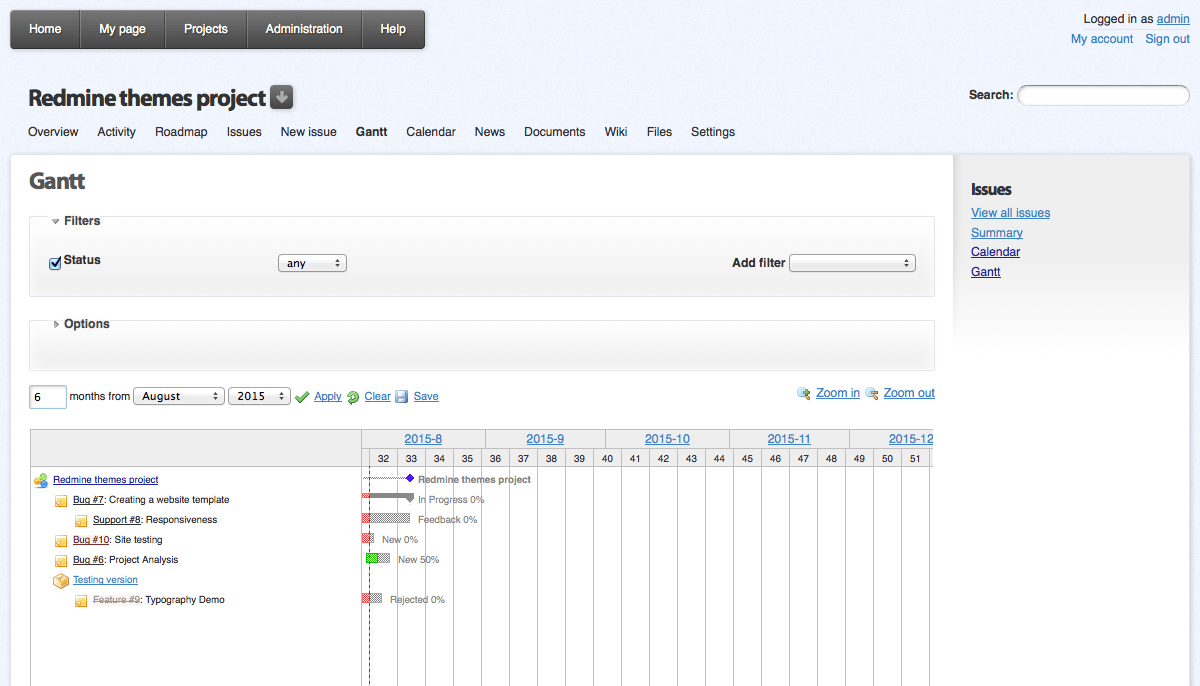The height and width of the screenshot is (686, 1200).
Task: Click the ticket icon beside Bug #7
Action: click(61, 501)
